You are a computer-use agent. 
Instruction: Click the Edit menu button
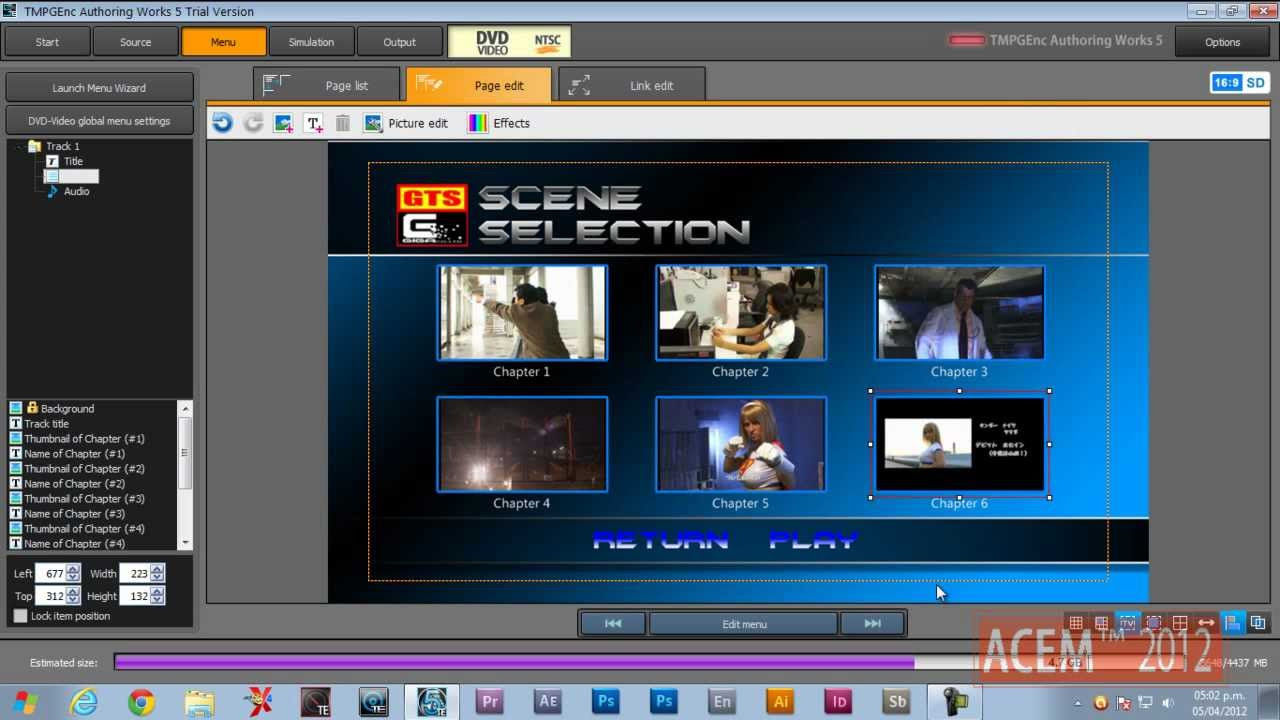point(744,624)
